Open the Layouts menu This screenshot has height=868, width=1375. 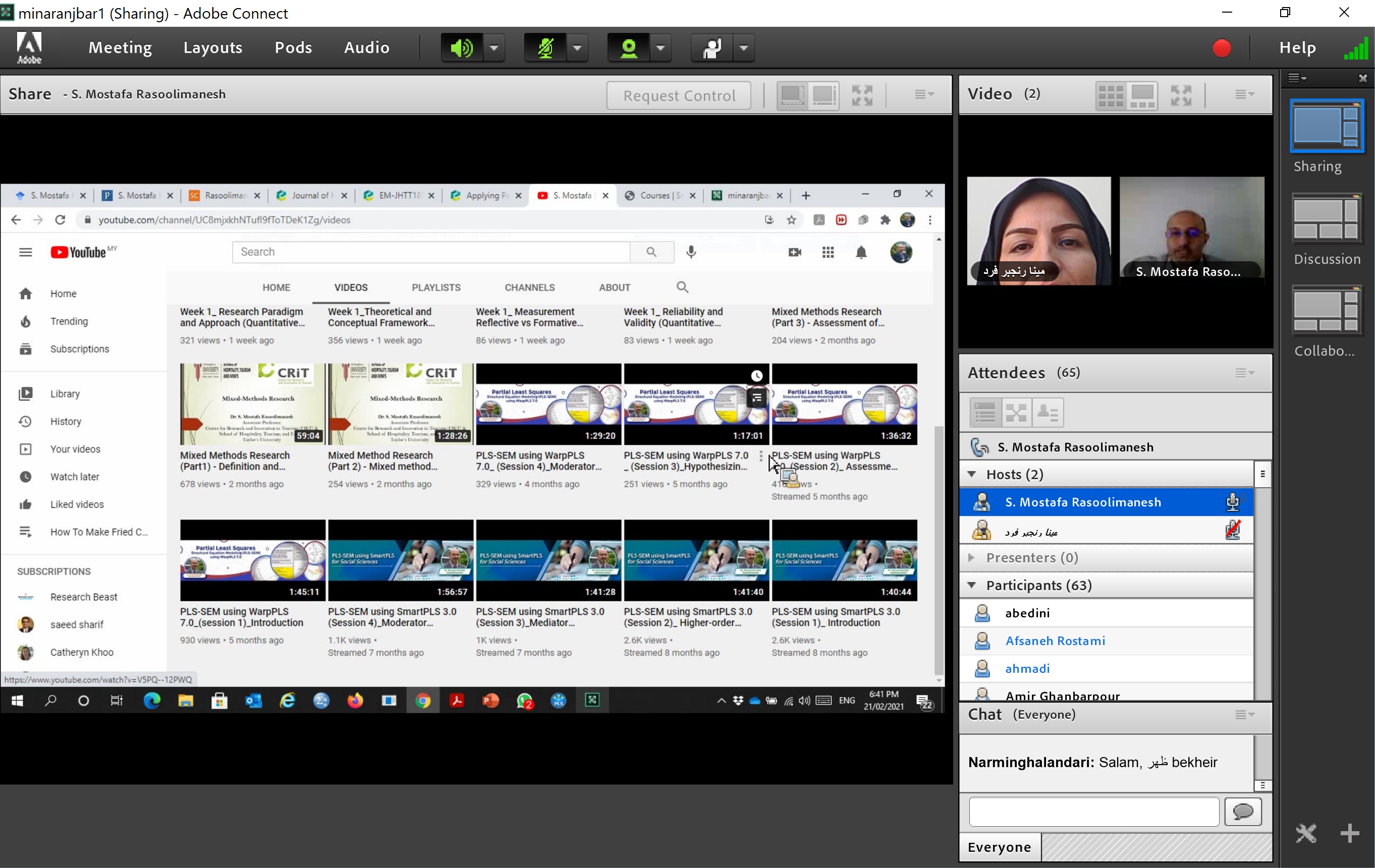pos(213,47)
